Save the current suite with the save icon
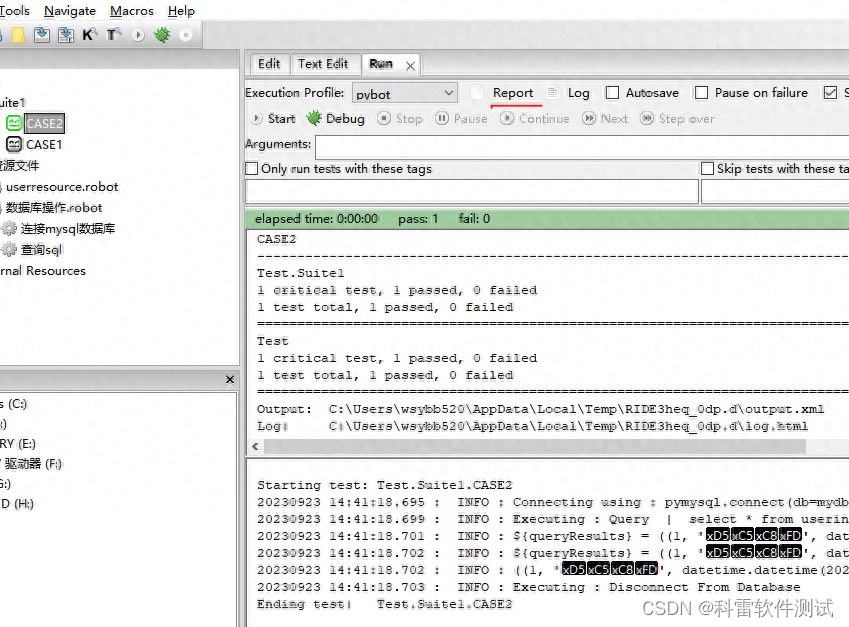Image resolution: width=849 pixels, height=627 pixels. 41,36
